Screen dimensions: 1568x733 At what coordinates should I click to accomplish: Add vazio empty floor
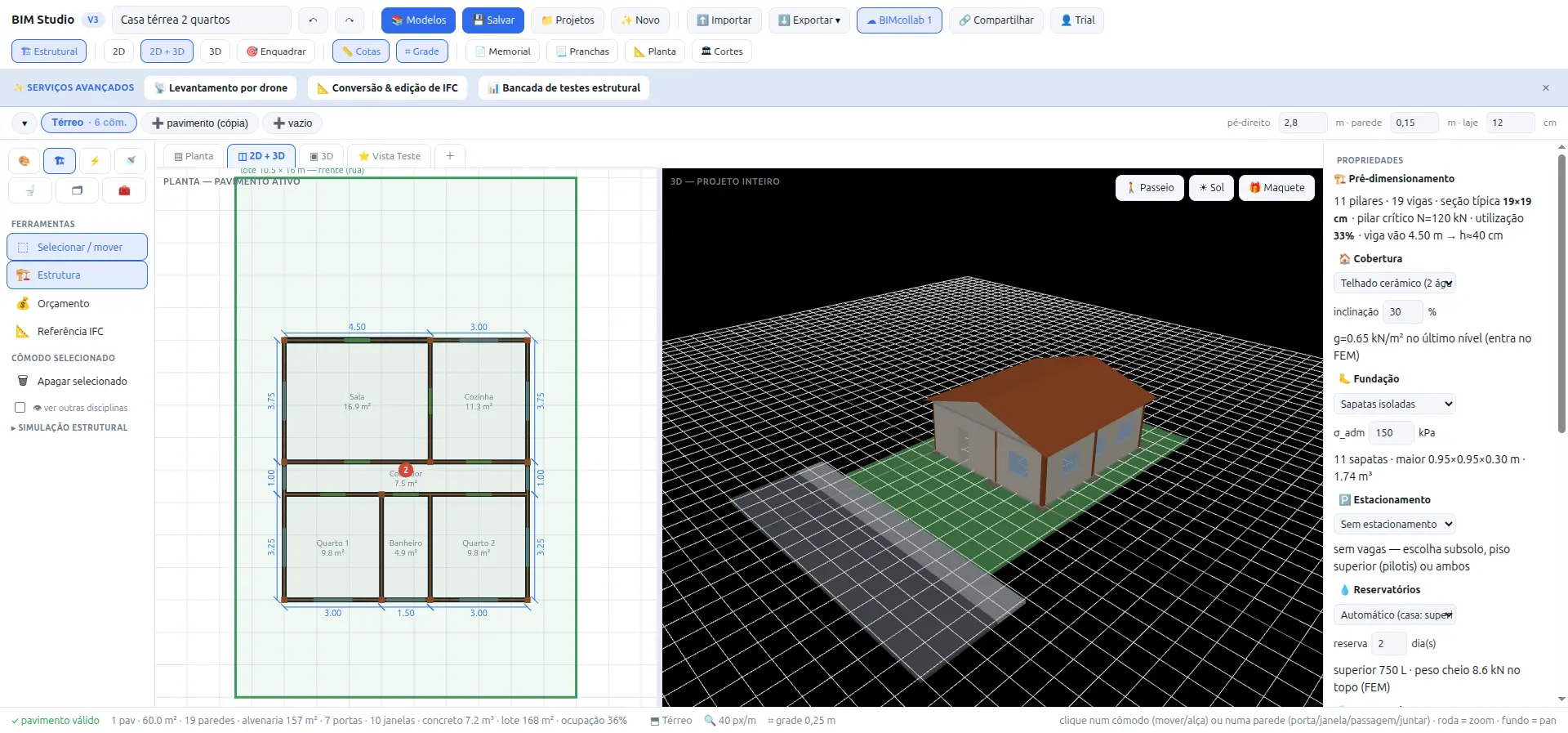pos(292,123)
